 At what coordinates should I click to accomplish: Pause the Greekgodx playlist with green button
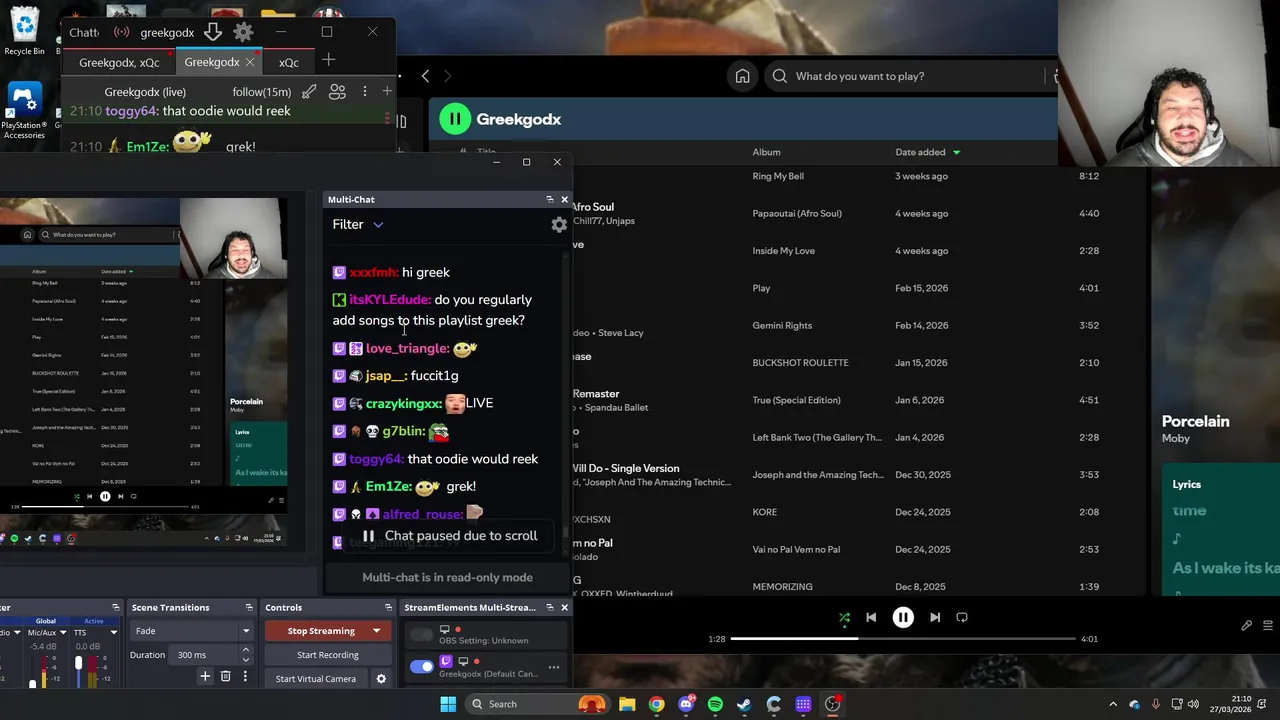(455, 119)
